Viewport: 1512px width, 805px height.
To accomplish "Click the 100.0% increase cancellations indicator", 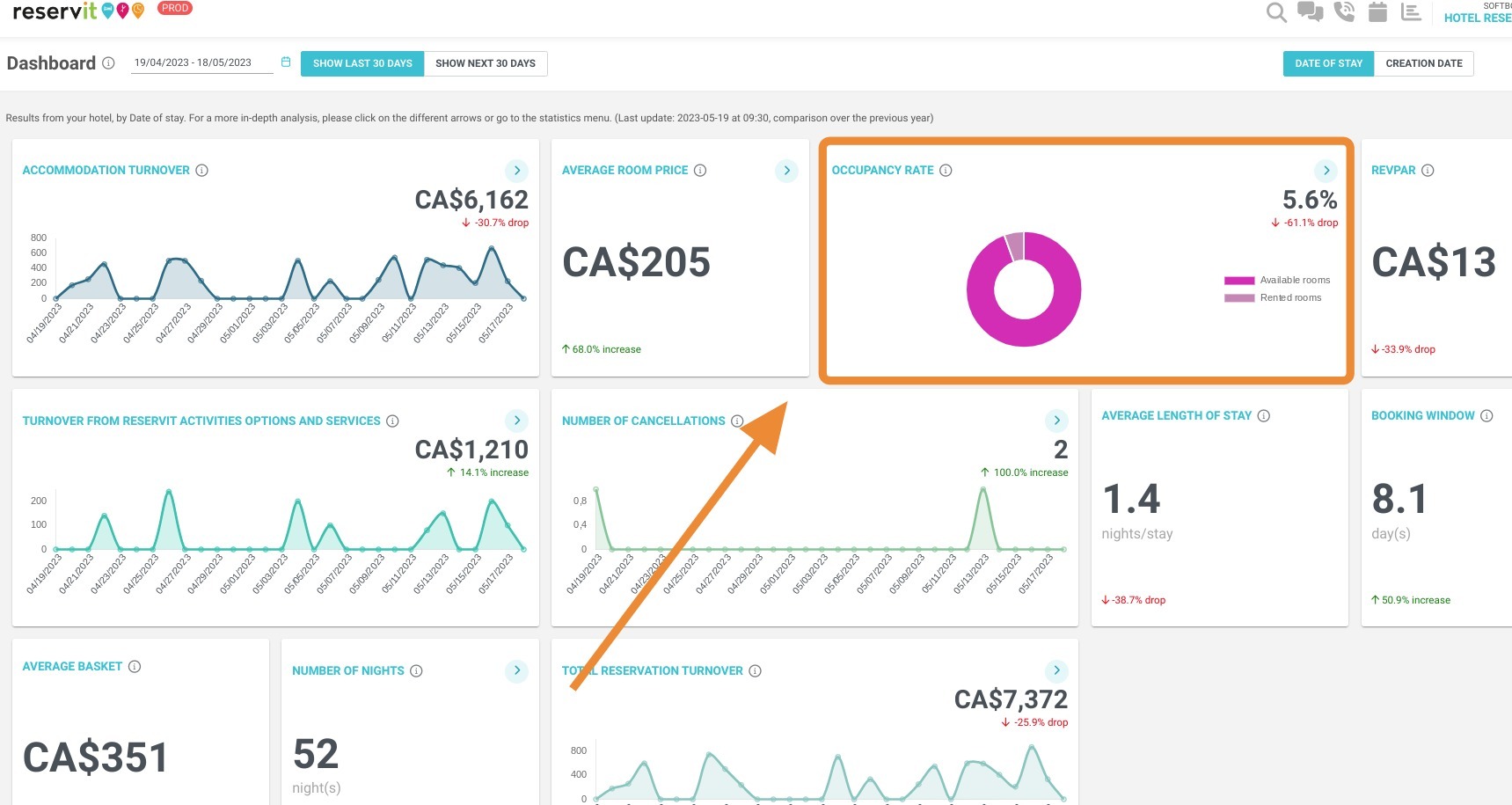I will (x=1025, y=472).
